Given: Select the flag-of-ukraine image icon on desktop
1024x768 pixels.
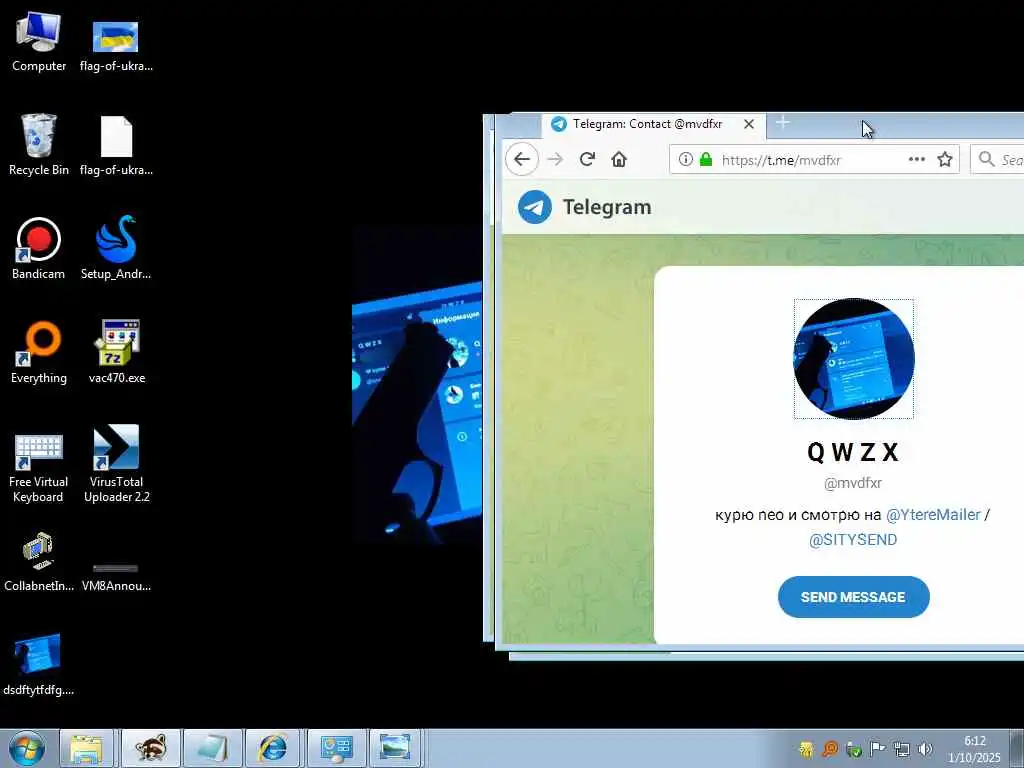Looking at the screenshot, I should (116, 44).
